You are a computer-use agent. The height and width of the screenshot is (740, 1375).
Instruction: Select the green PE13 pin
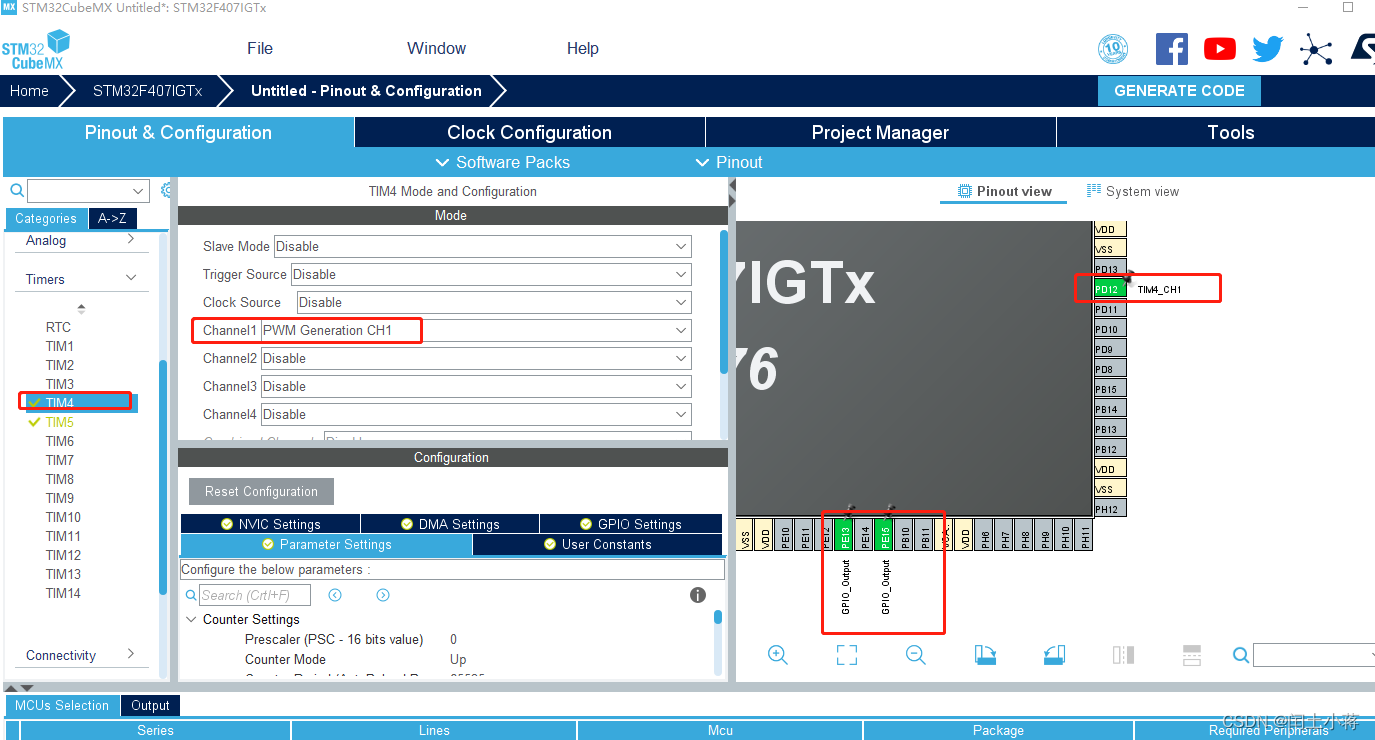pos(845,535)
